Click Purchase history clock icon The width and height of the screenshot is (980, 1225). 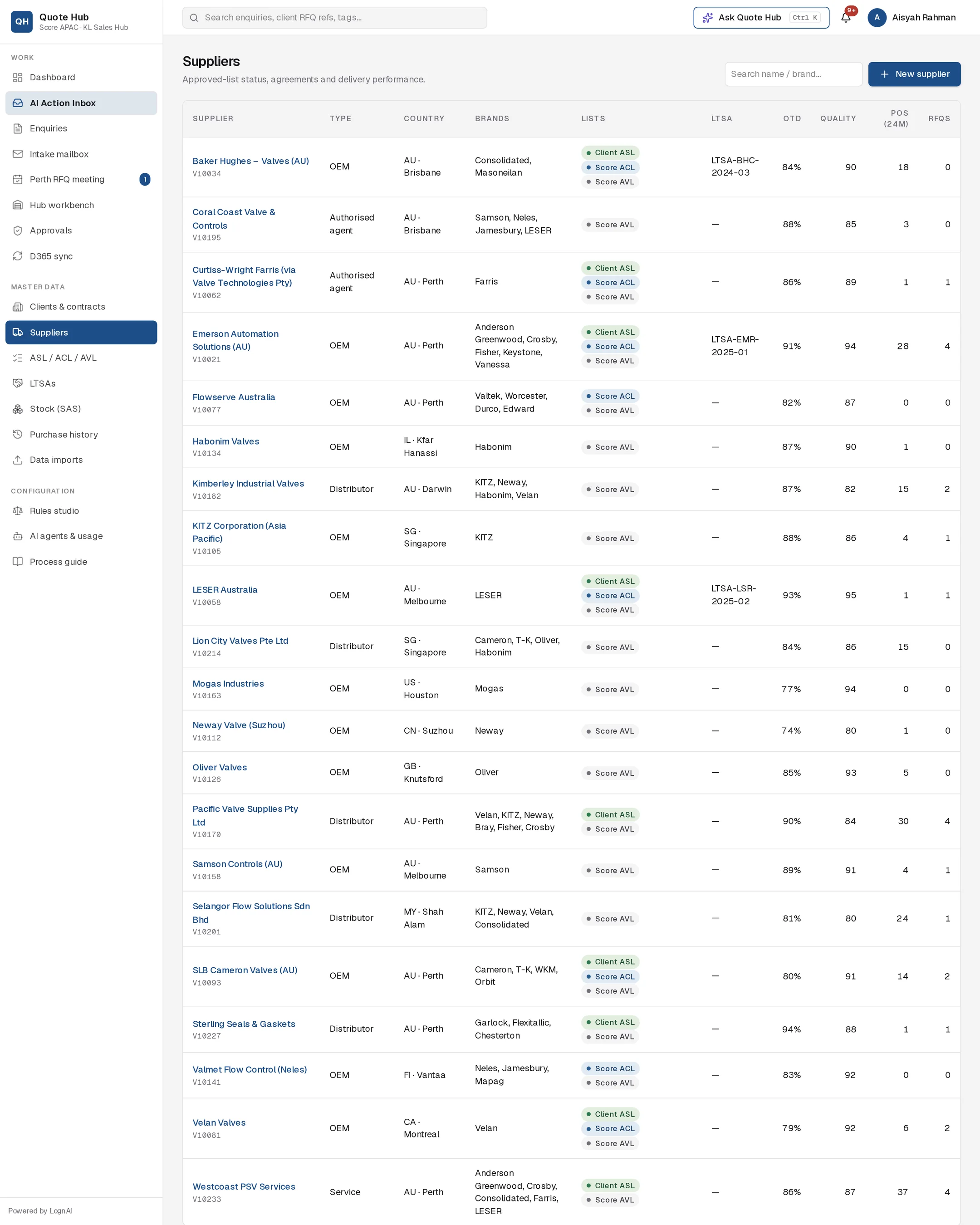pos(18,435)
